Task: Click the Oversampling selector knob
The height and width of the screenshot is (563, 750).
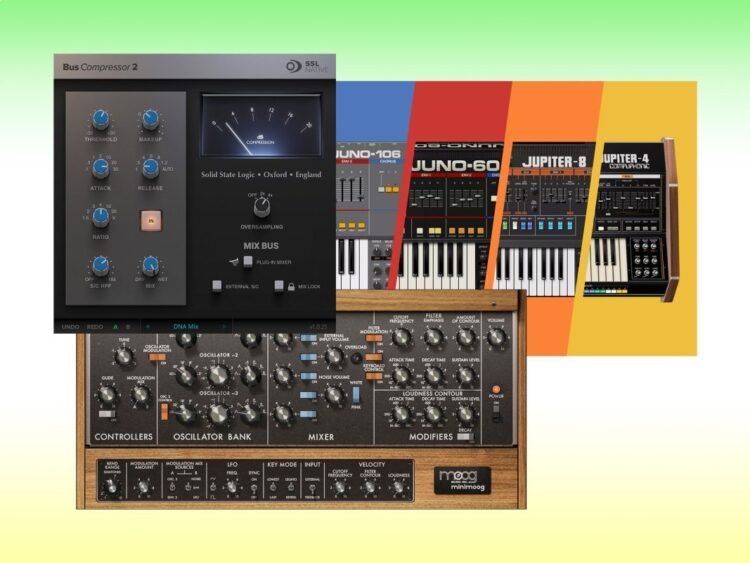Action: coord(261,207)
